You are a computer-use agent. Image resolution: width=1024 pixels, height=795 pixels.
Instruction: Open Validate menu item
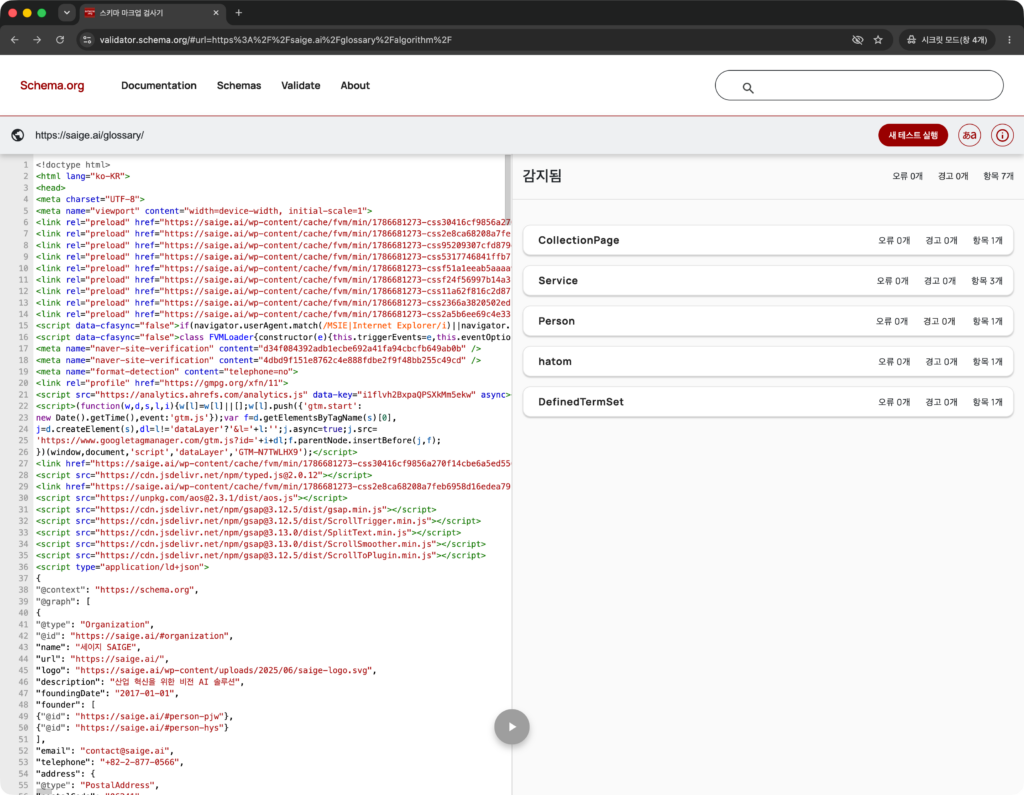(x=300, y=86)
